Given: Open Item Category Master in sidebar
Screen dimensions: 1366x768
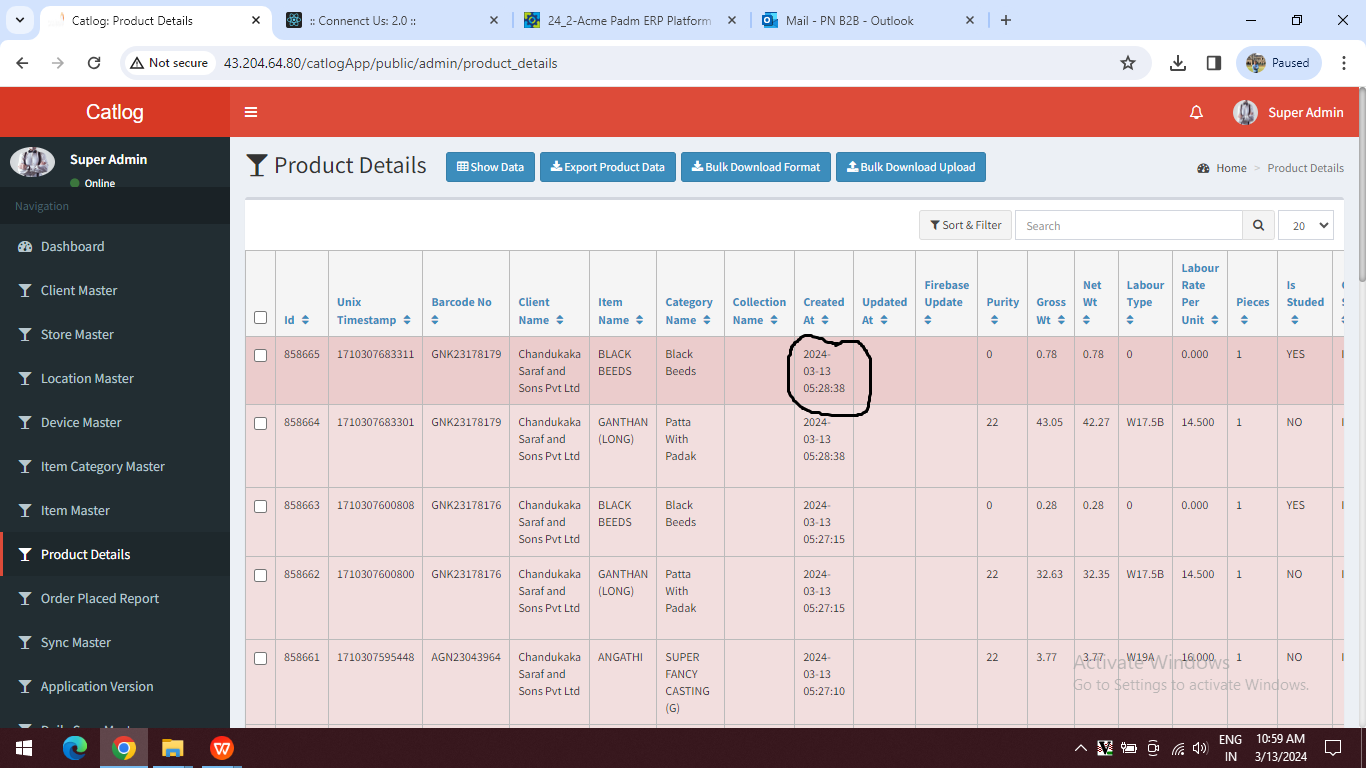Looking at the screenshot, I should click(115, 466).
